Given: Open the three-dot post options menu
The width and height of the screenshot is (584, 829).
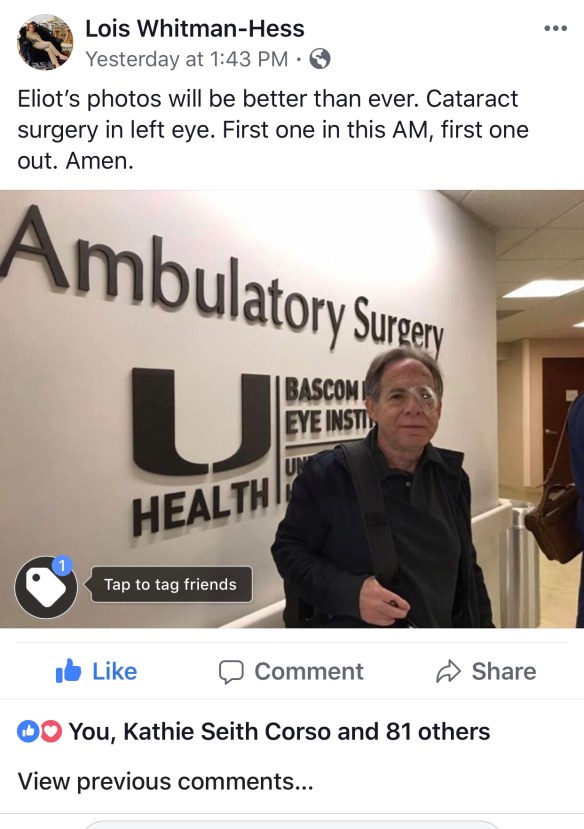Looking at the screenshot, I should tap(556, 28).
